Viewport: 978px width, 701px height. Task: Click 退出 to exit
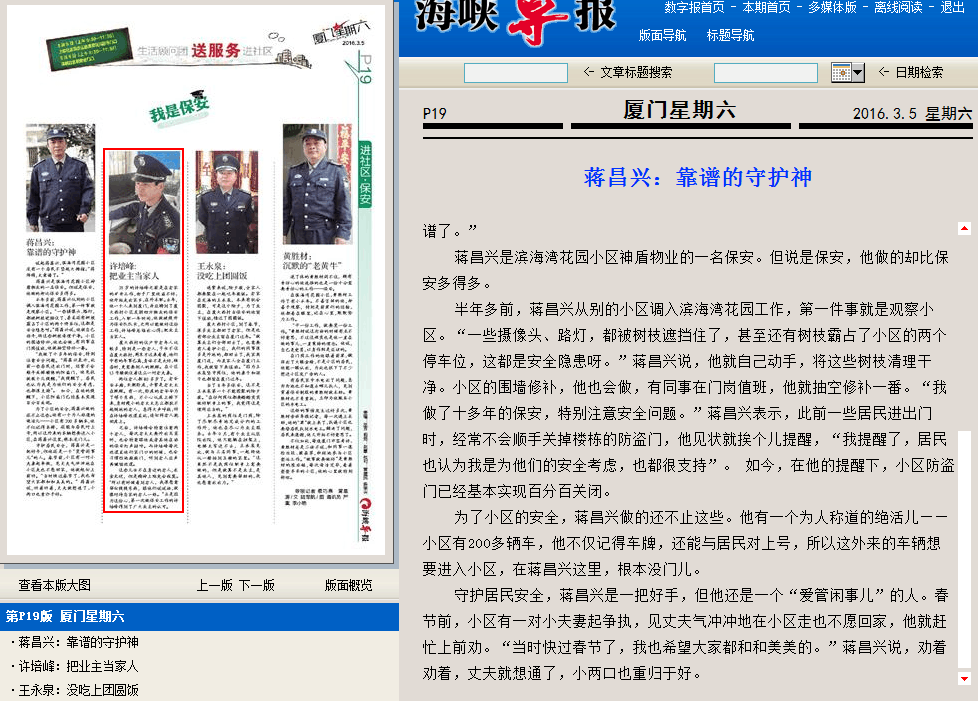[x=952, y=8]
